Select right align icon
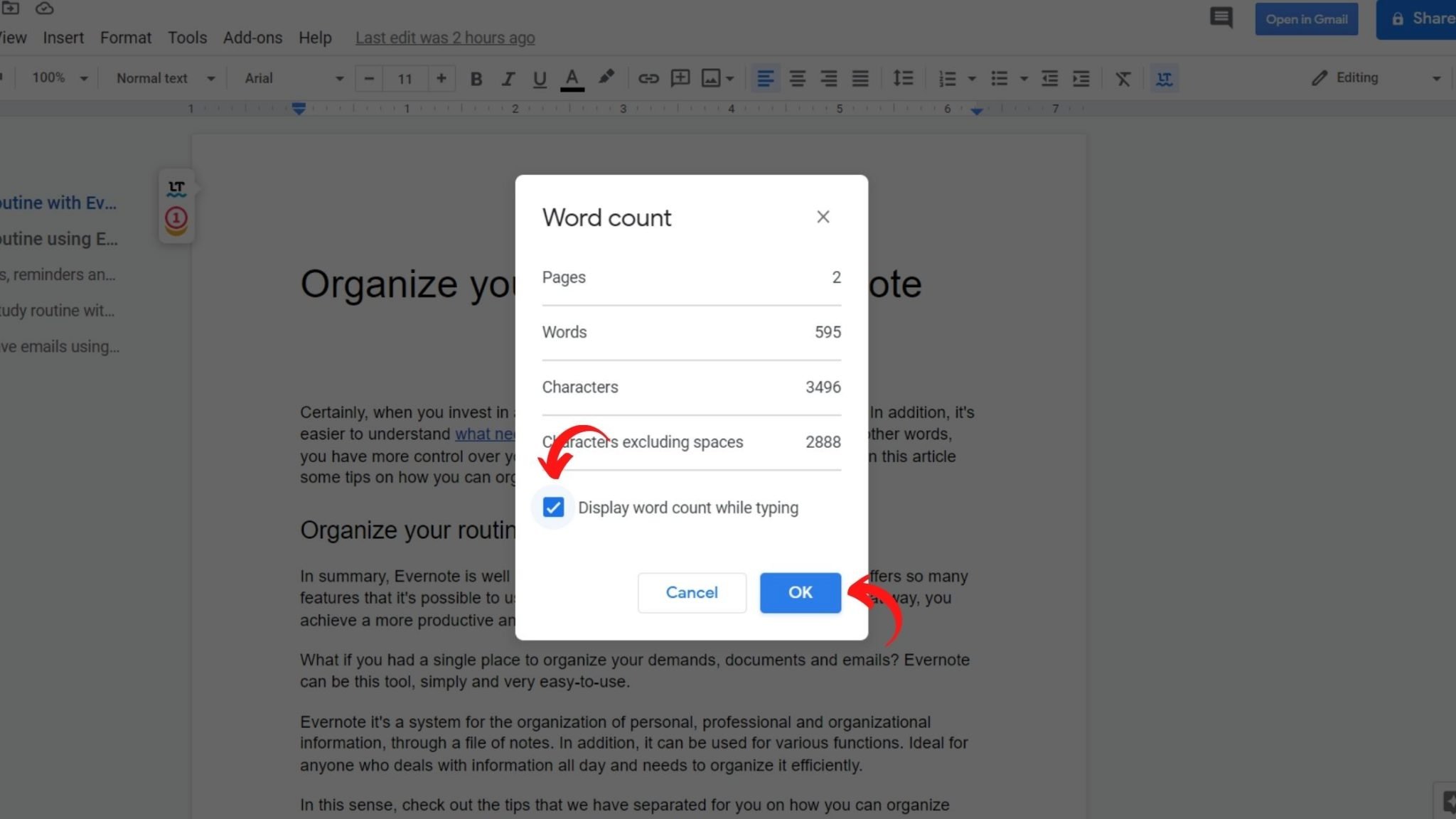 828,79
